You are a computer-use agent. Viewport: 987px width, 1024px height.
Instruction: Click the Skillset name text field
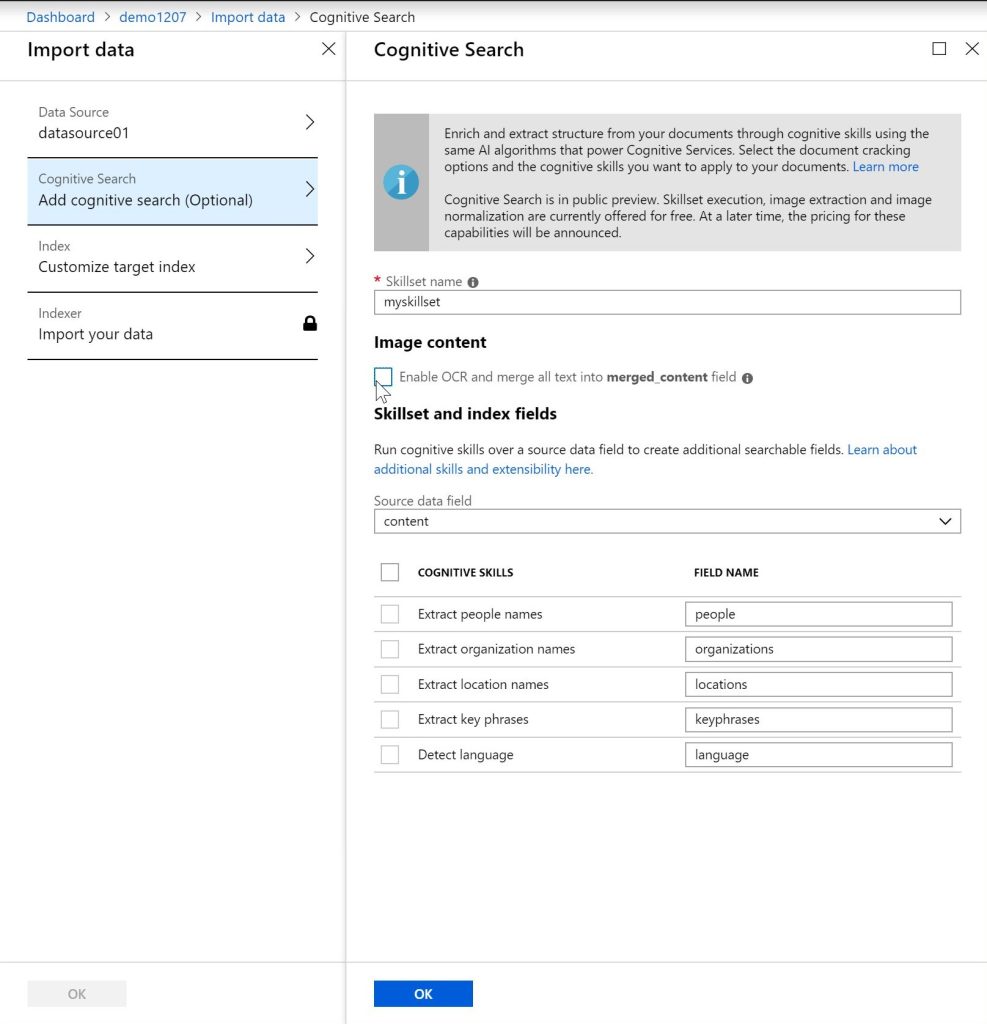(667, 302)
